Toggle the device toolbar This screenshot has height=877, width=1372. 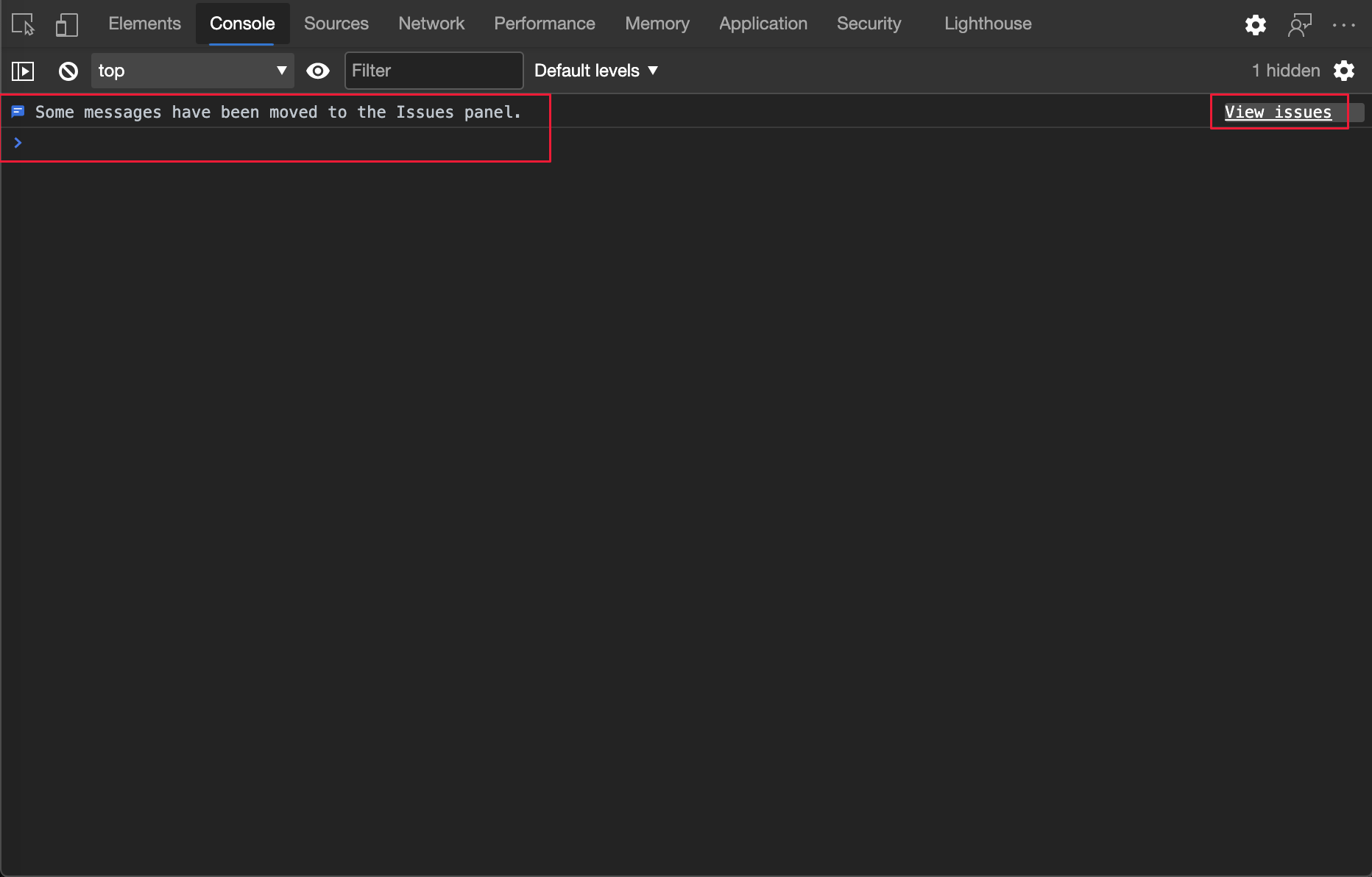coord(66,24)
